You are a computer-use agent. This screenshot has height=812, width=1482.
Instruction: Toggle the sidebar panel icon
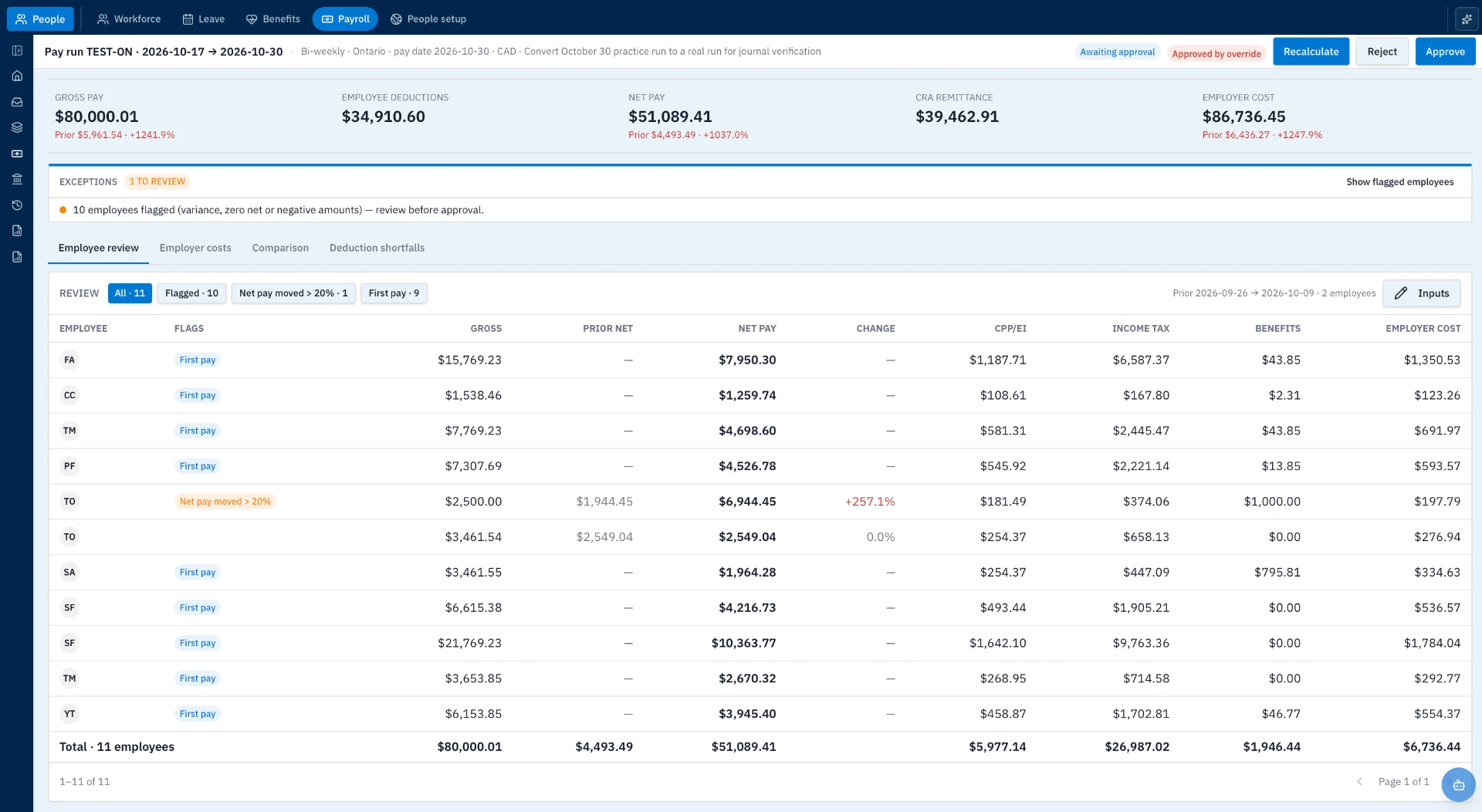[x=17, y=50]
